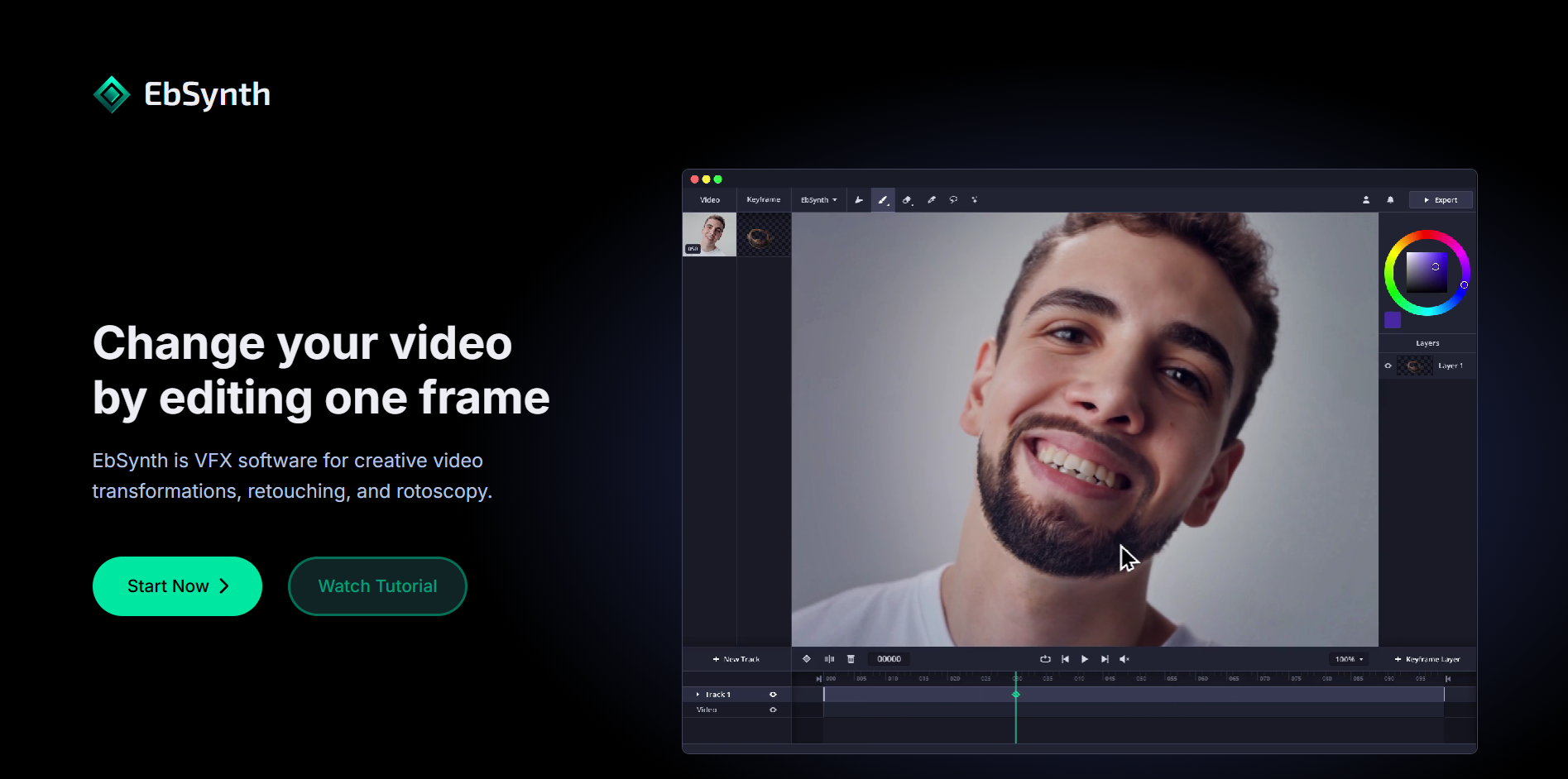
Task: Click the Start Now button
Action: coord(177,586)
